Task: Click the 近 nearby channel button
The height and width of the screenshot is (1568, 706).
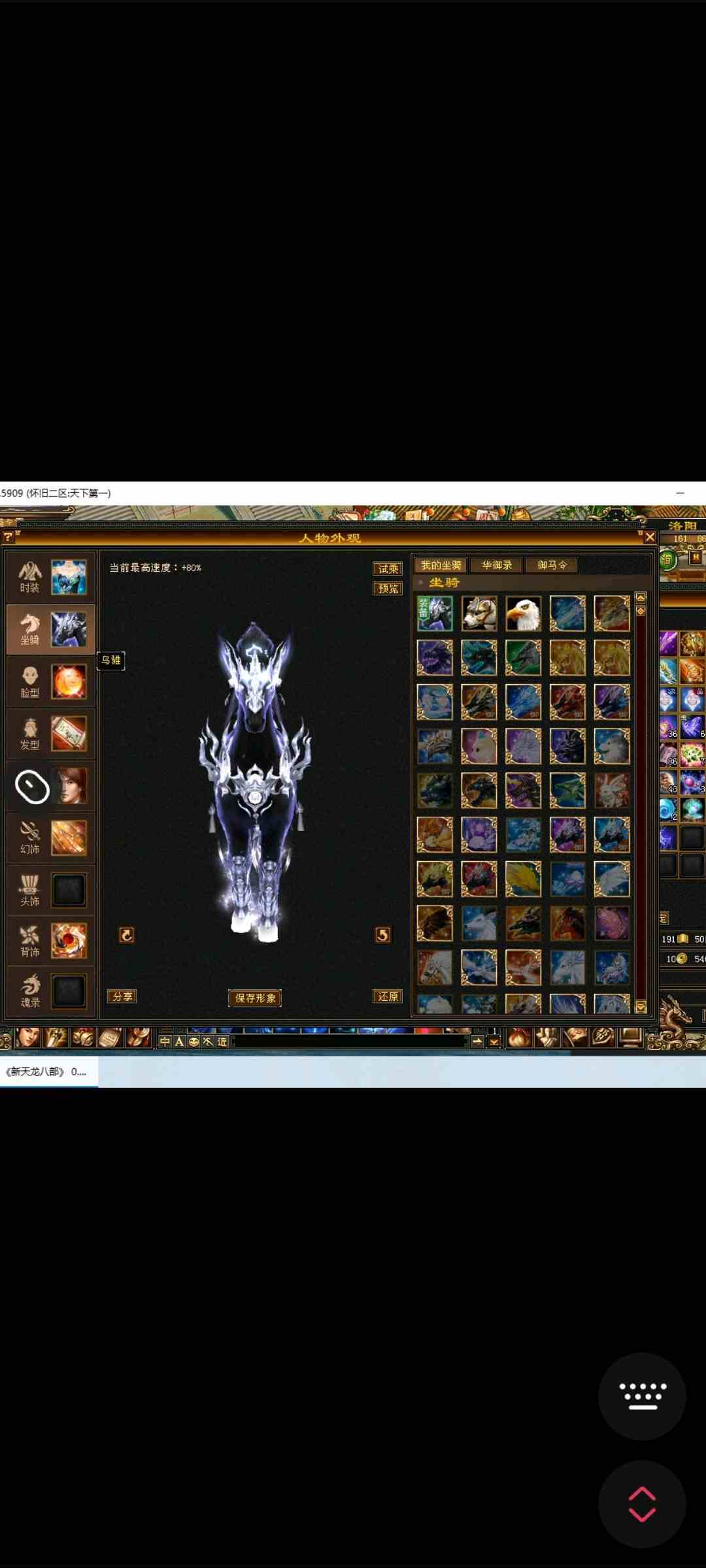Action: pos(222,1041)
